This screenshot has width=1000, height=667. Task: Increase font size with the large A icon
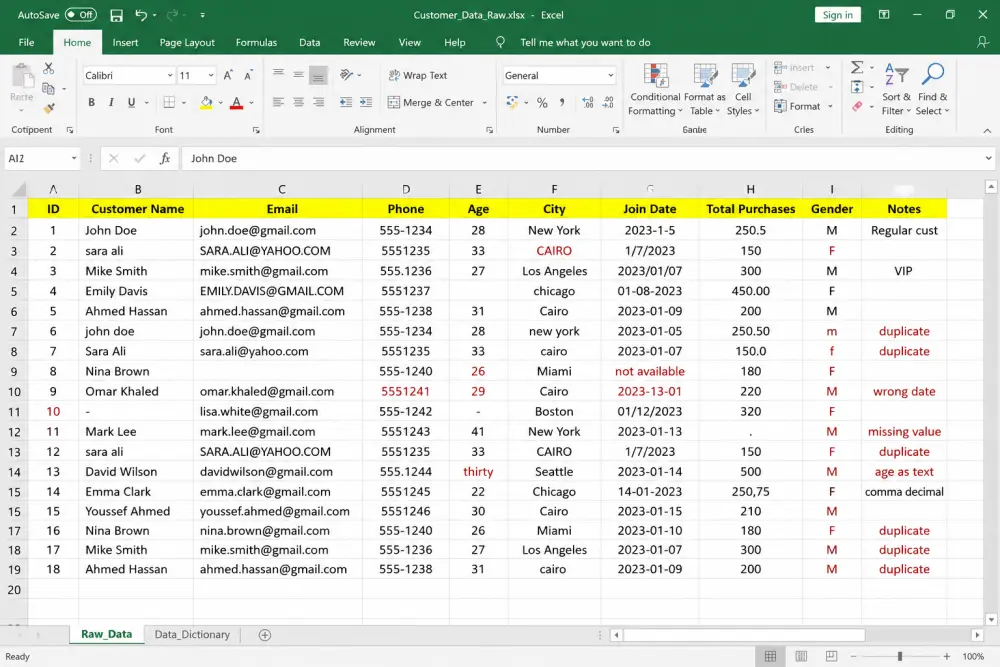pos(228,75)
